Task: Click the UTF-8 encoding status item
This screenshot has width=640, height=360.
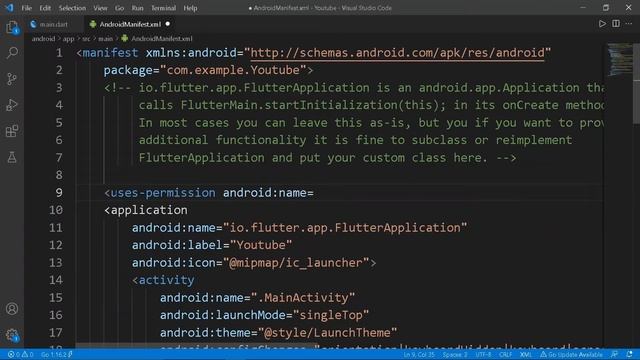Action: [x=483, y=354]
